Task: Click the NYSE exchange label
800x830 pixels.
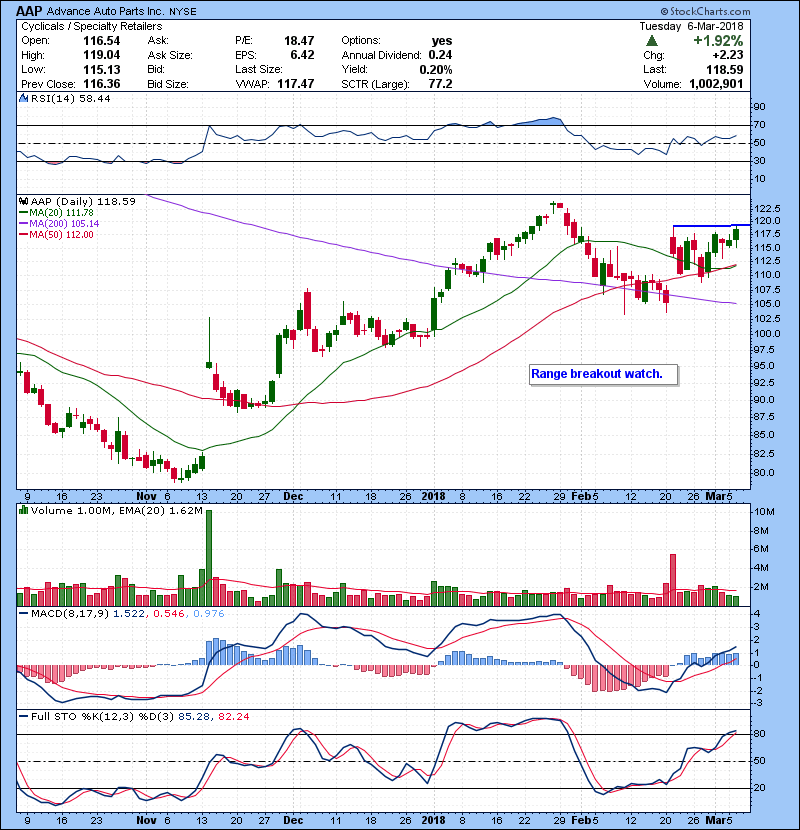Action: (183, 12)
